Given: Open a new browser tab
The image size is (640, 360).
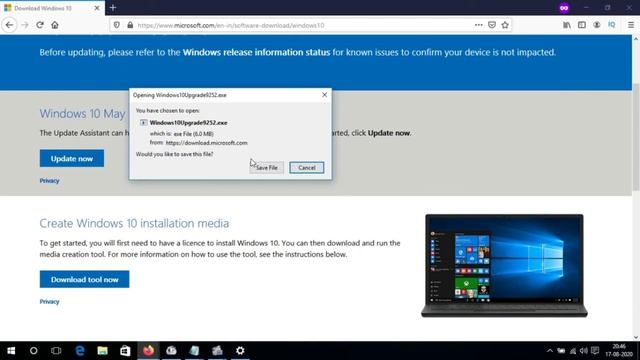Looking at the screenshot, I should [x=113, y=8].
